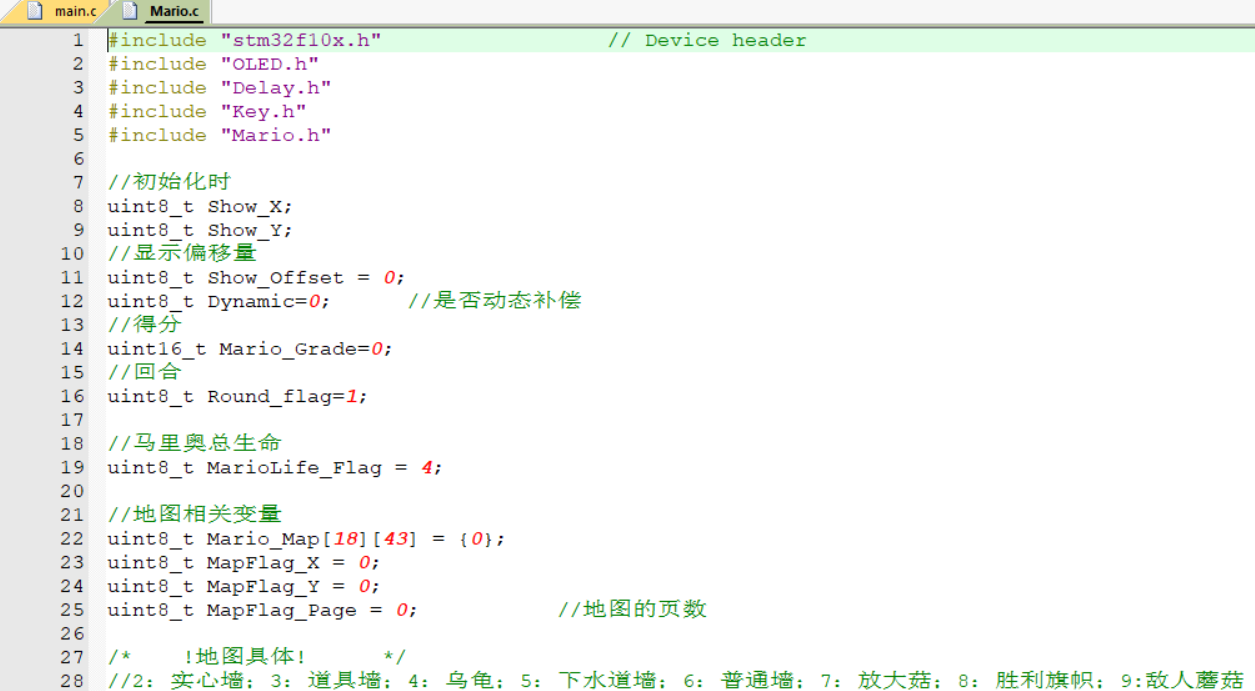Click the MarioLife_Flag variable name

[x=294, y=468]
